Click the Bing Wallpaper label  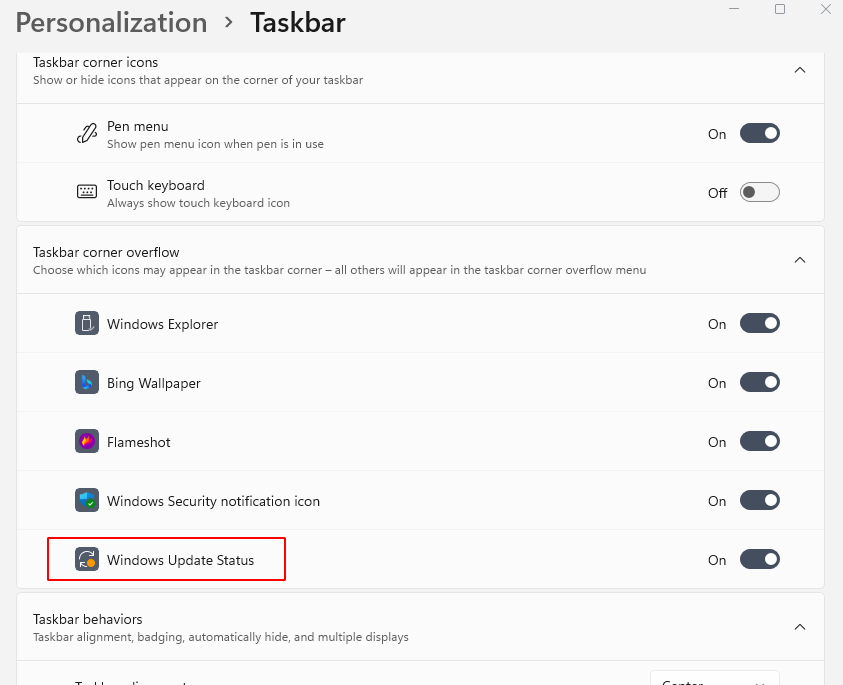click(x=154, y=383)
